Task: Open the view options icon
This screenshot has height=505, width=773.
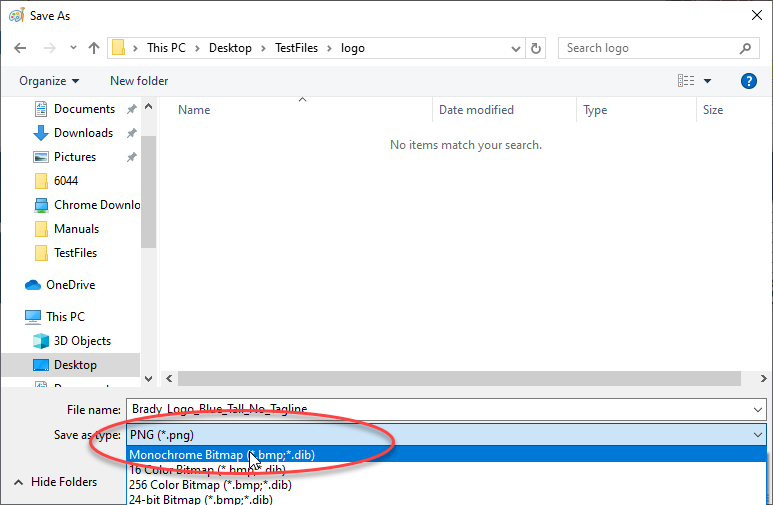Action: [x=686, y=81]
